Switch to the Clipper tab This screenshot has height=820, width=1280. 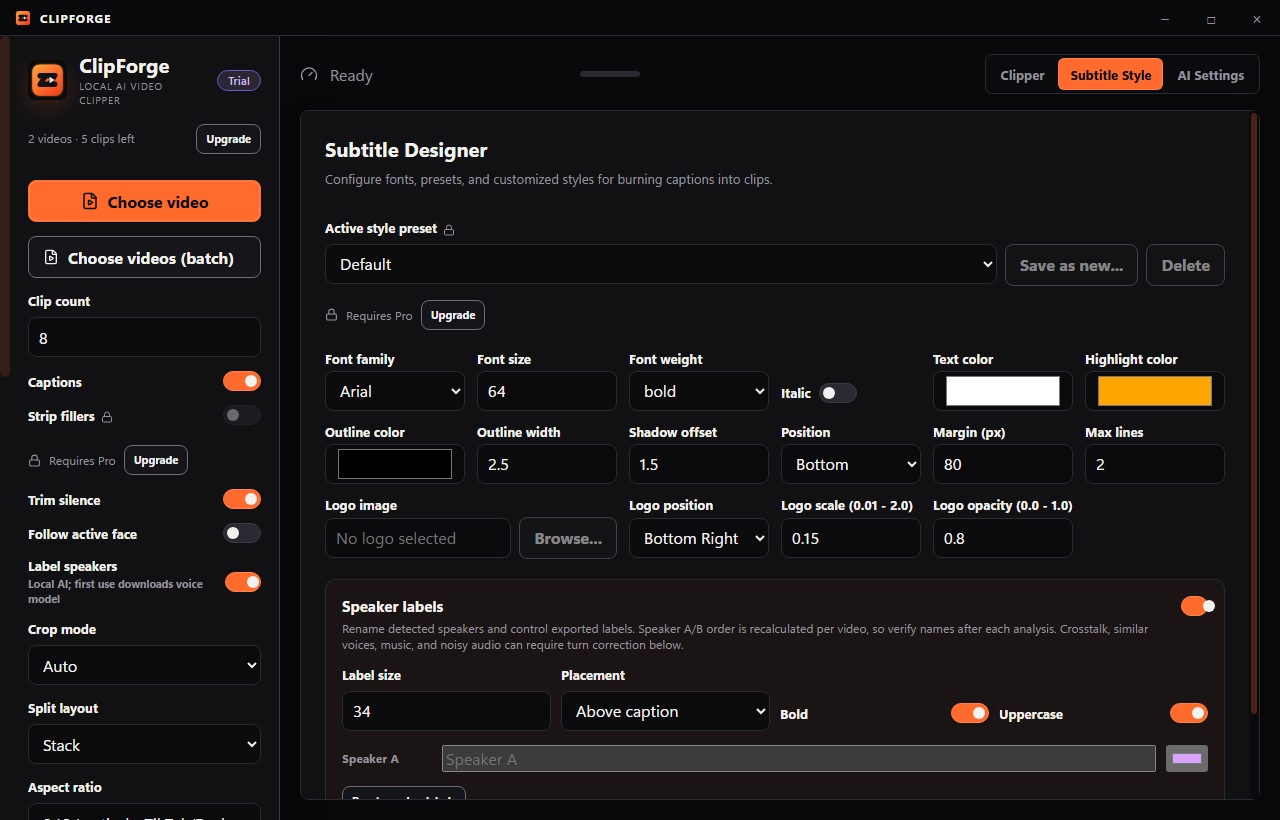pos(1022,75)
